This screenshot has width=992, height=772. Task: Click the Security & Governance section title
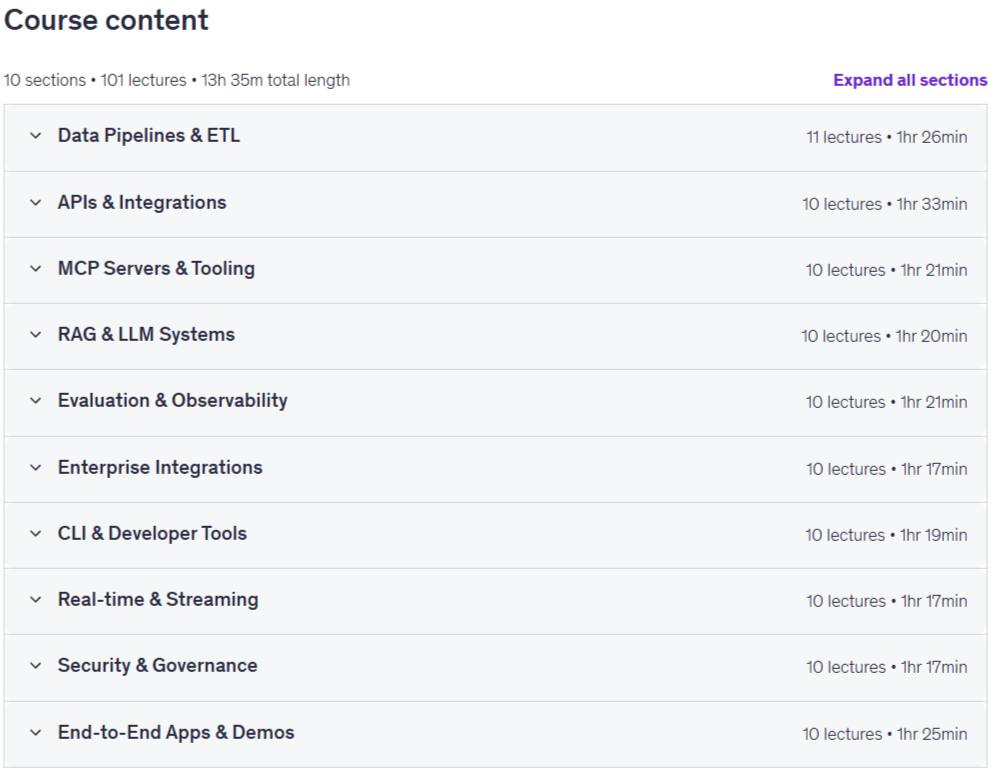coord(158,666)
